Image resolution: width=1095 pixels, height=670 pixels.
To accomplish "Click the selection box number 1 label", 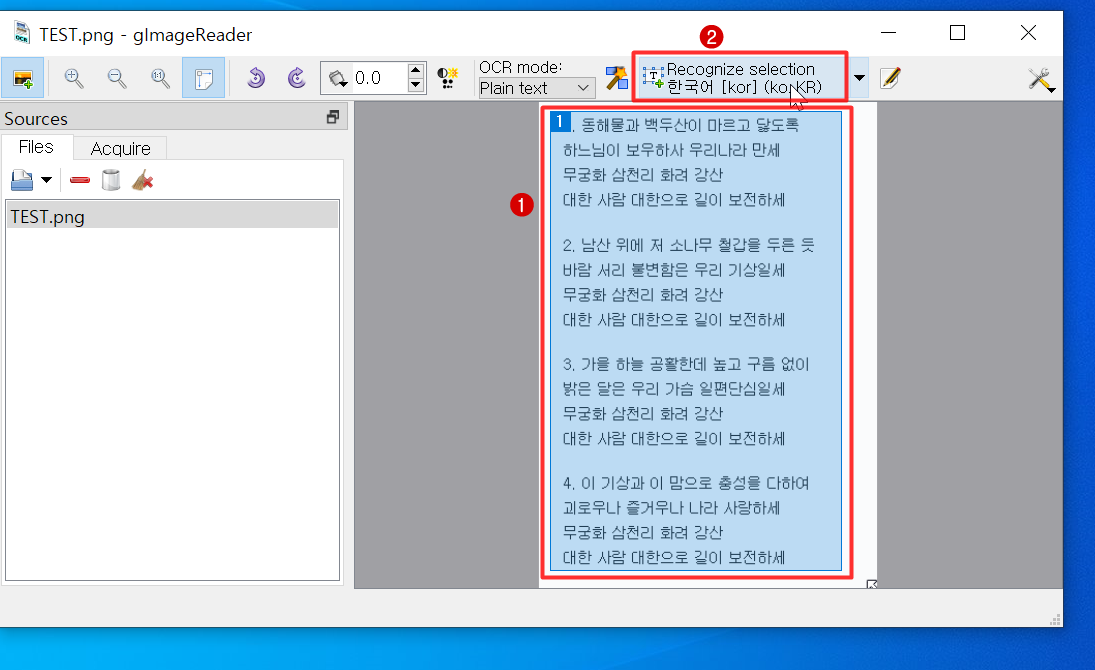I will [560, 122].
